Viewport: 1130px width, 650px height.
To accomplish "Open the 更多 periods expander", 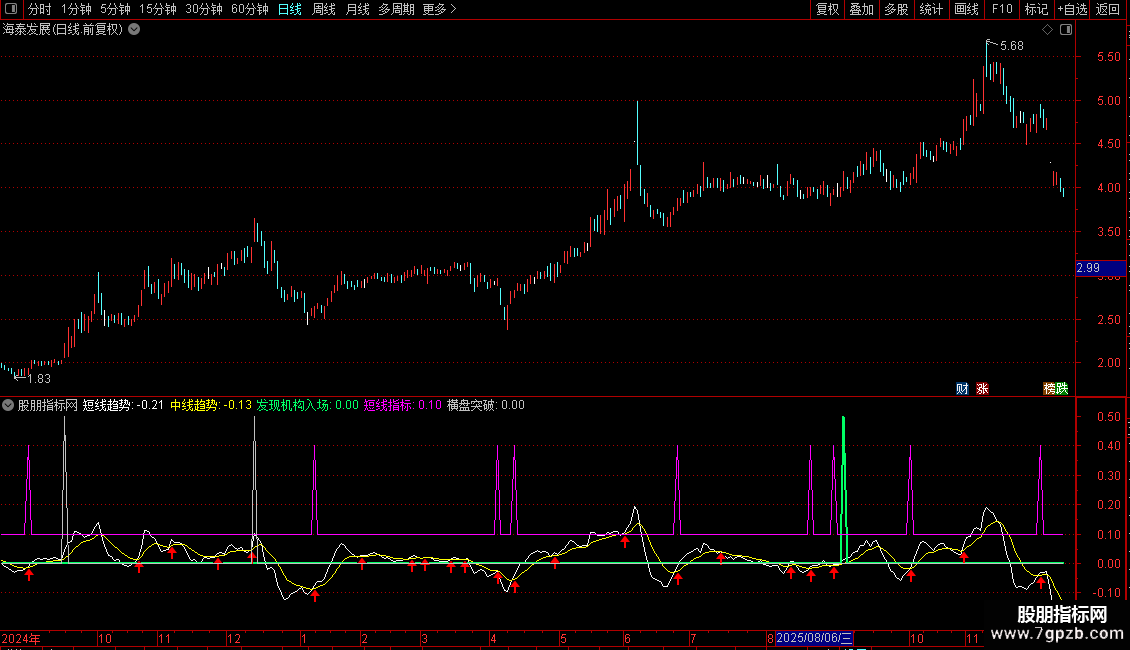I will click(x=439, y=10).
